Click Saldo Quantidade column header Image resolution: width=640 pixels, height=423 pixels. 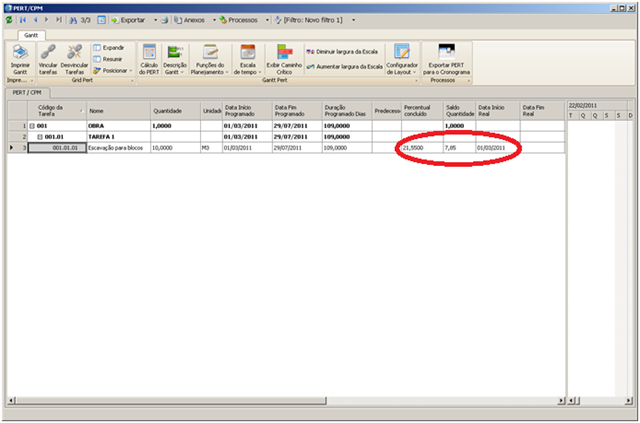click(460, 111)
